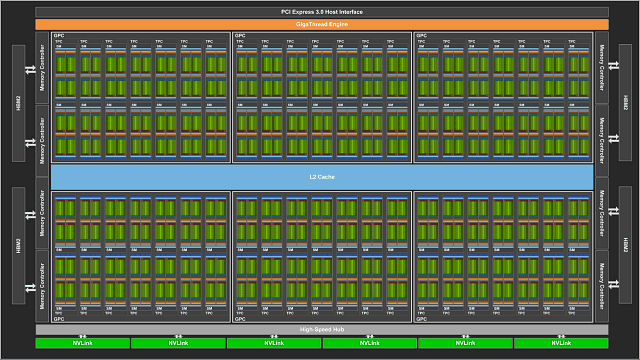Screen dimensions: 640x360
Task: Select second right-side Memory Controller from top
Action: 602,140
